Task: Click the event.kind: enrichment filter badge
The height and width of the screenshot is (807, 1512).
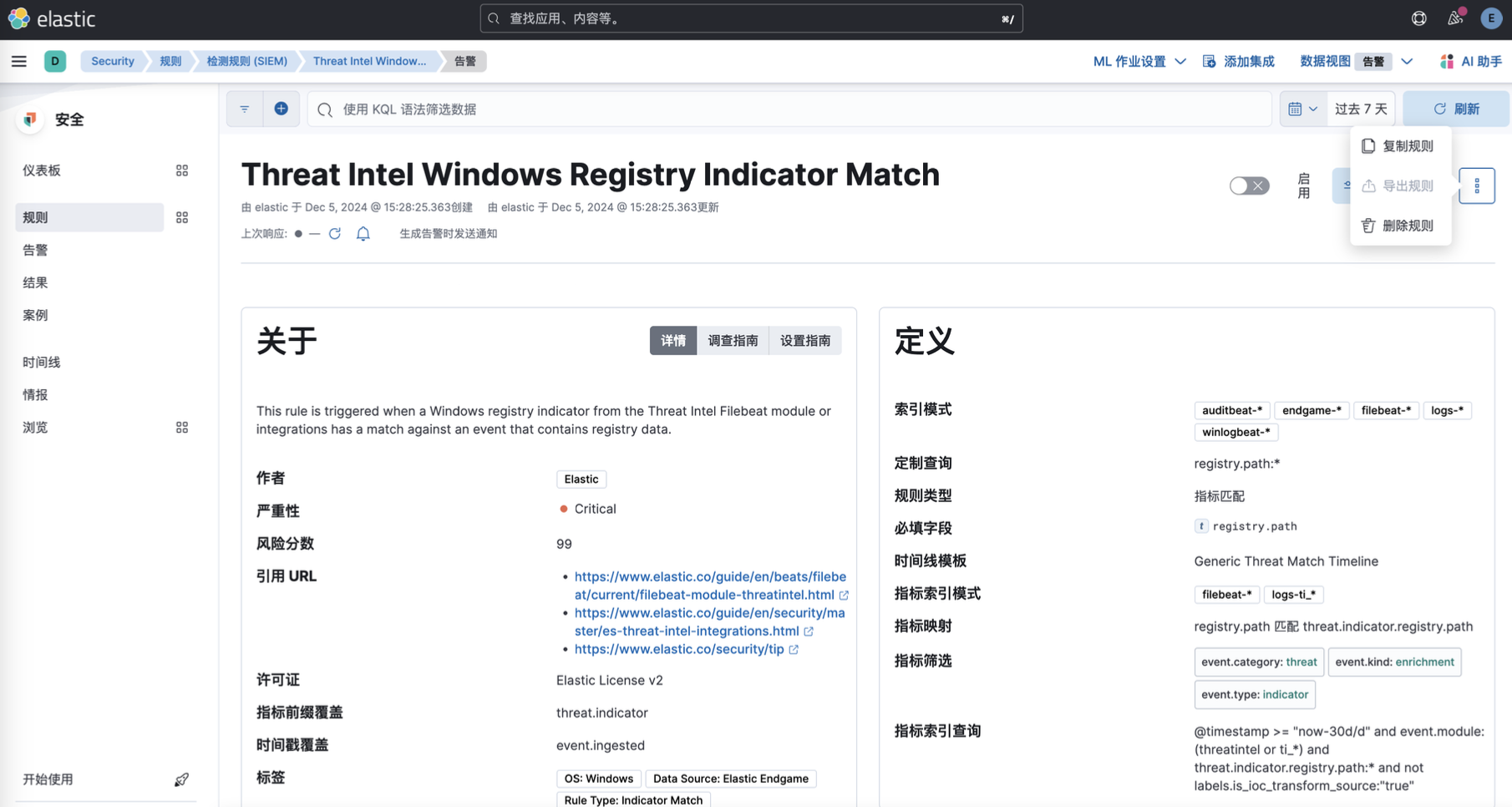Action: [x=1394, y=662]
